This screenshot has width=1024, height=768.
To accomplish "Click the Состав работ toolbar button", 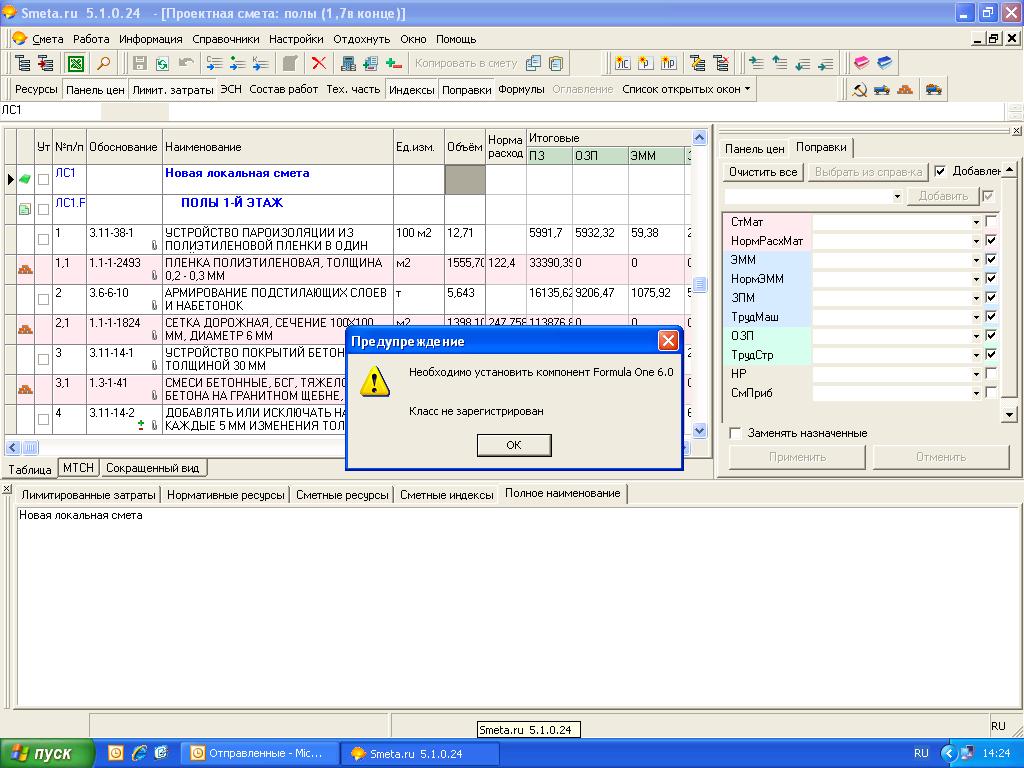I will [x=283, y=89].
